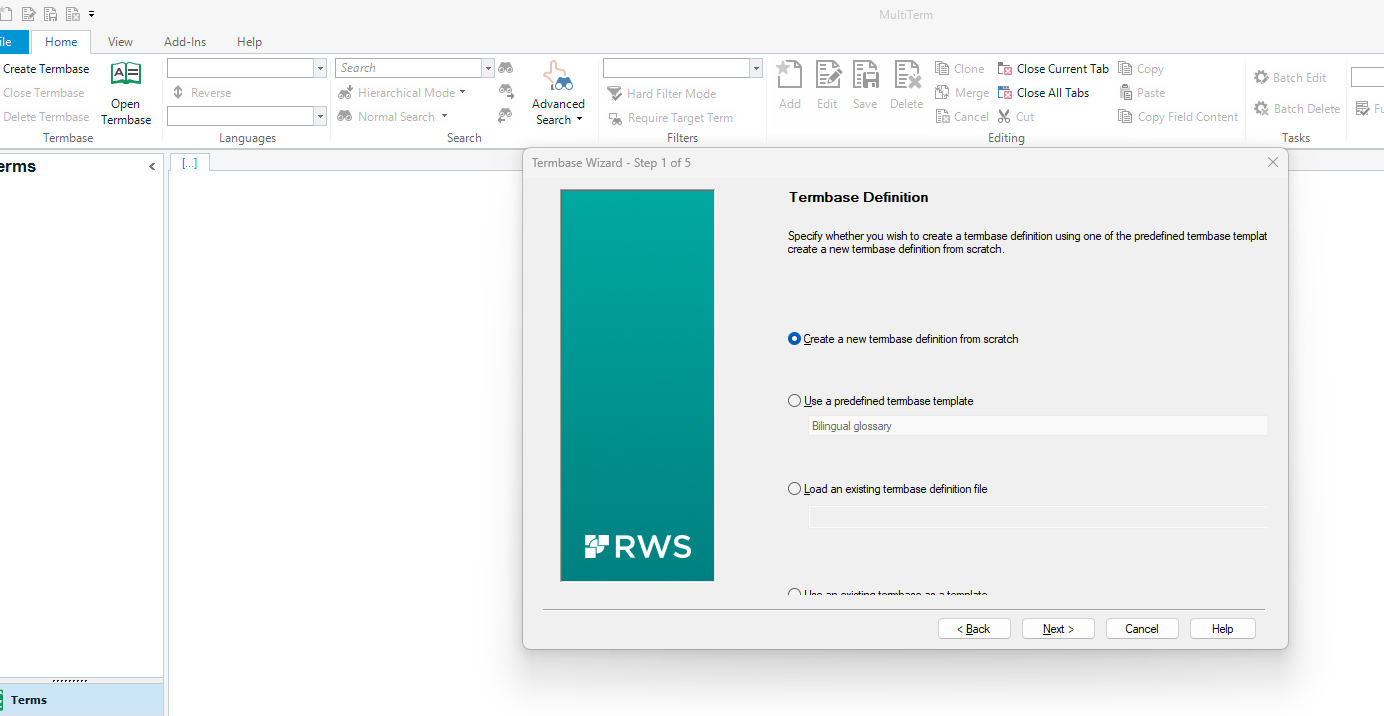Click the Reverse languages arrows icon

(178, 93)
